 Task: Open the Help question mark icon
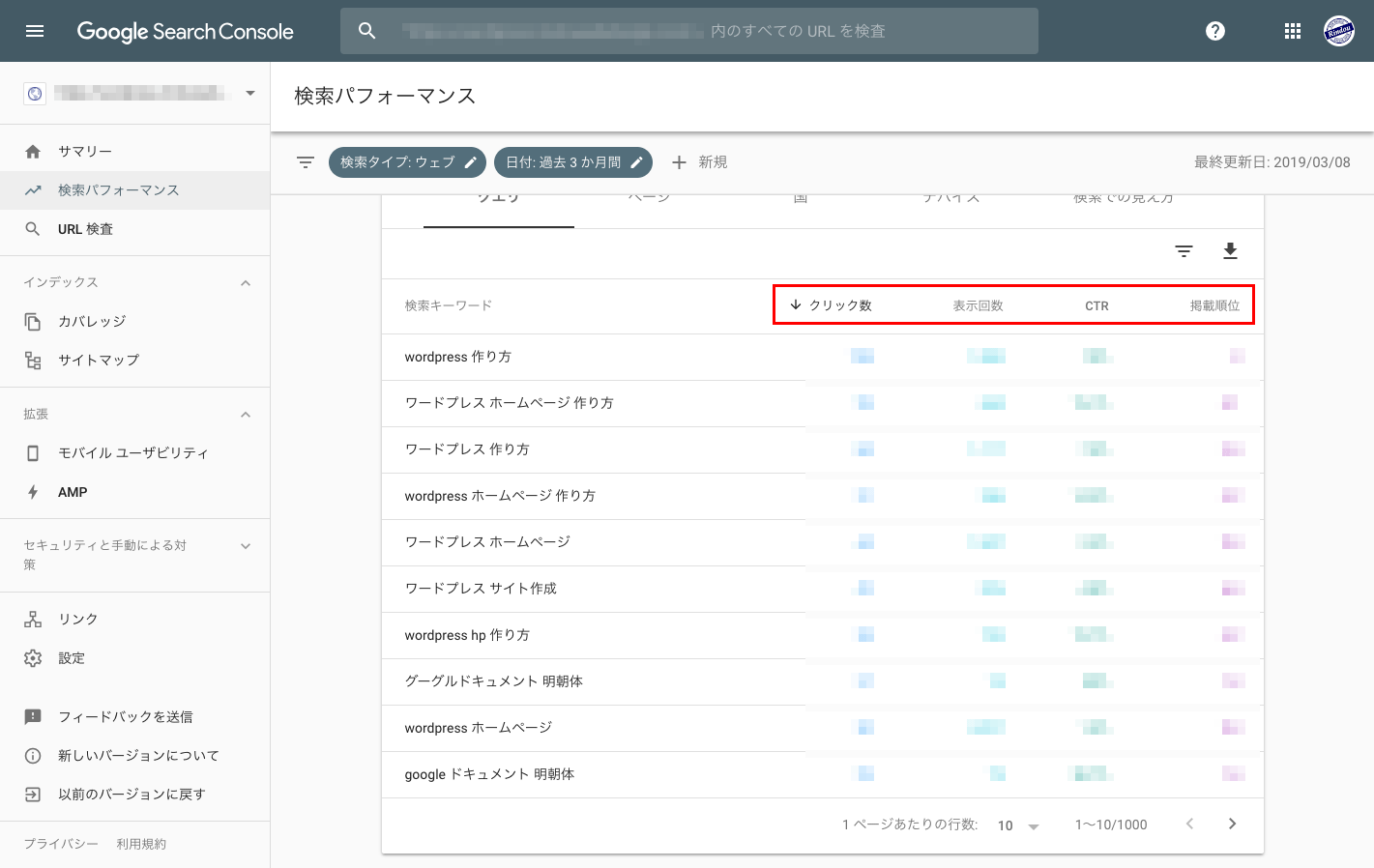click(1215, 31)
